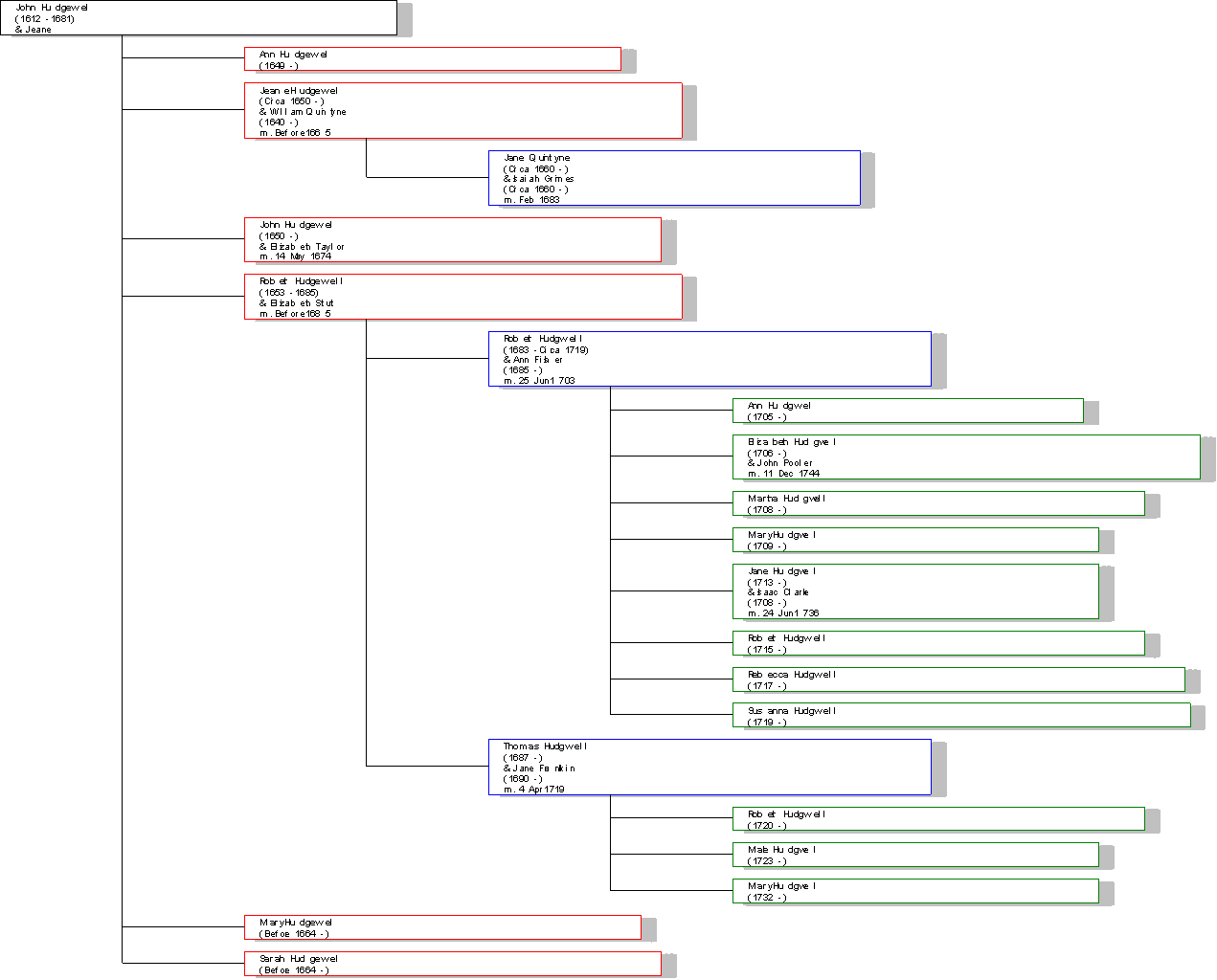
Task: Click the text 'm. 11 Dec 1744'
Action: pos(783,474)
